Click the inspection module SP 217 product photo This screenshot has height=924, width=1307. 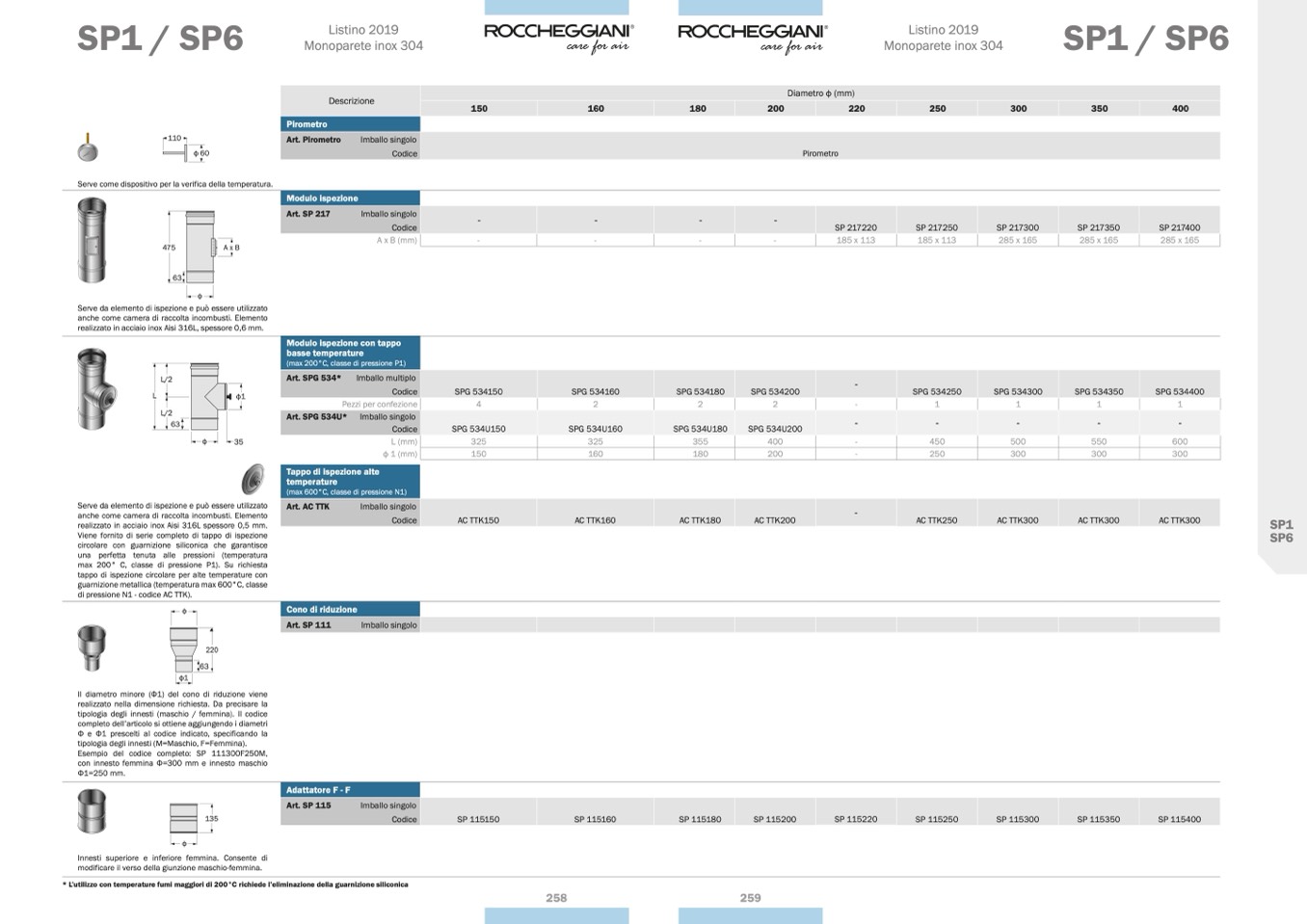93,241
